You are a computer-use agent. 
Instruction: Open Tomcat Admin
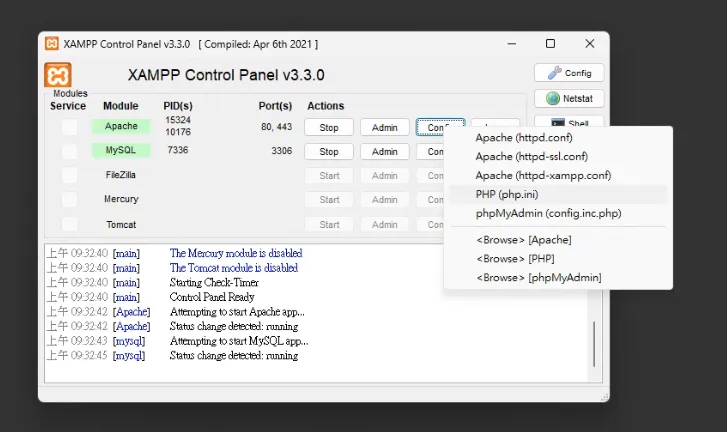[x=385, y=224]
